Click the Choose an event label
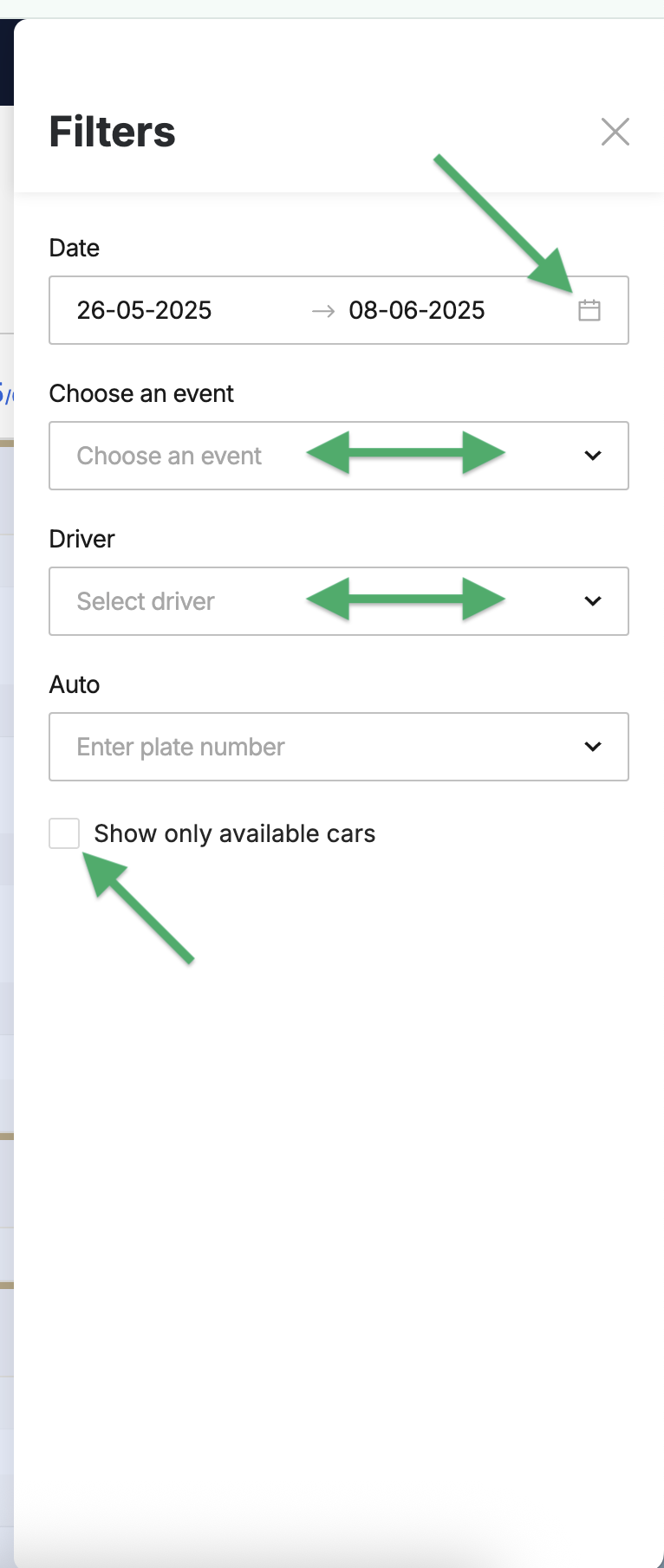 click(x=141, y=393)
